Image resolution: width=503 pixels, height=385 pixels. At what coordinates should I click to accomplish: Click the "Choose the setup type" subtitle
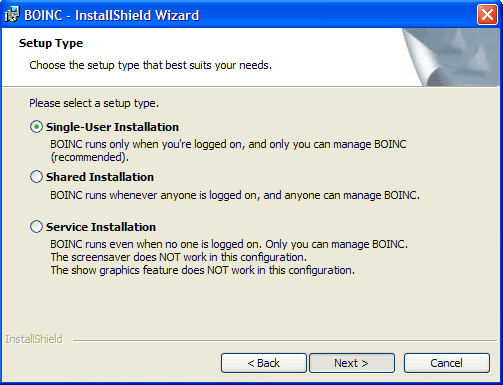click(x=151, y=65)
